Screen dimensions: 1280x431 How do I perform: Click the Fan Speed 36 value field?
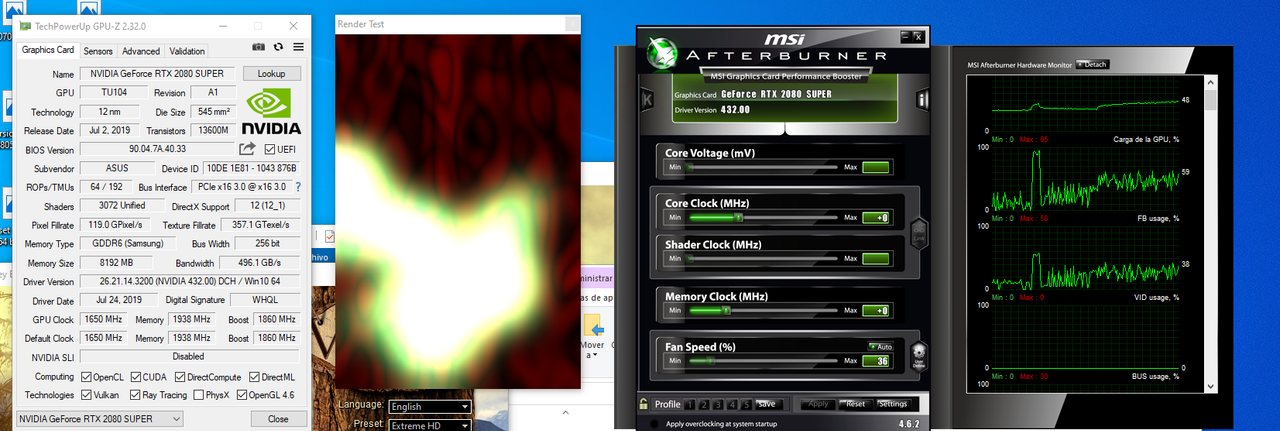[876, 361]
